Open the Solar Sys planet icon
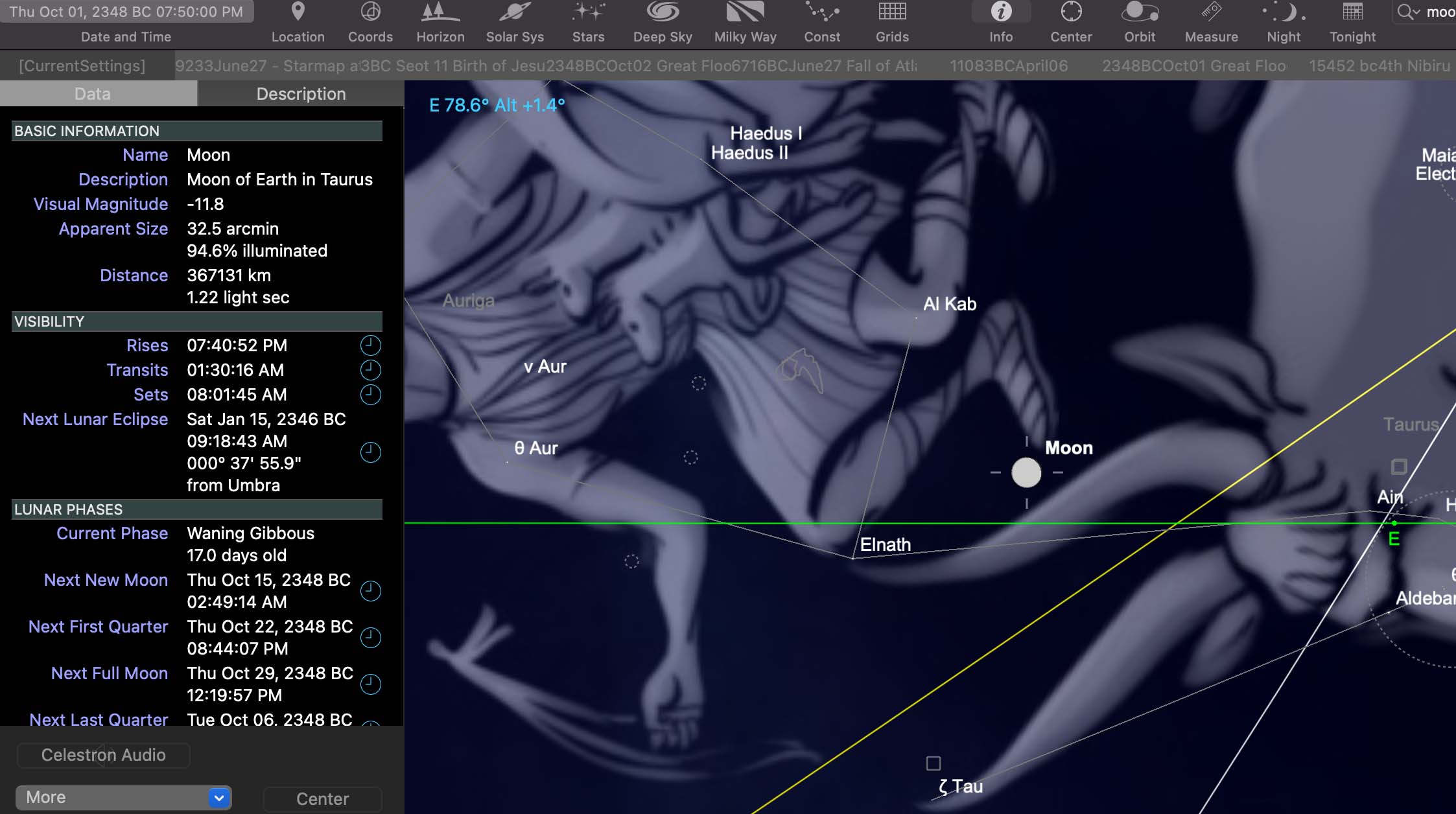The width and height of the screenshot is (1456, 814). coord(515,12)
